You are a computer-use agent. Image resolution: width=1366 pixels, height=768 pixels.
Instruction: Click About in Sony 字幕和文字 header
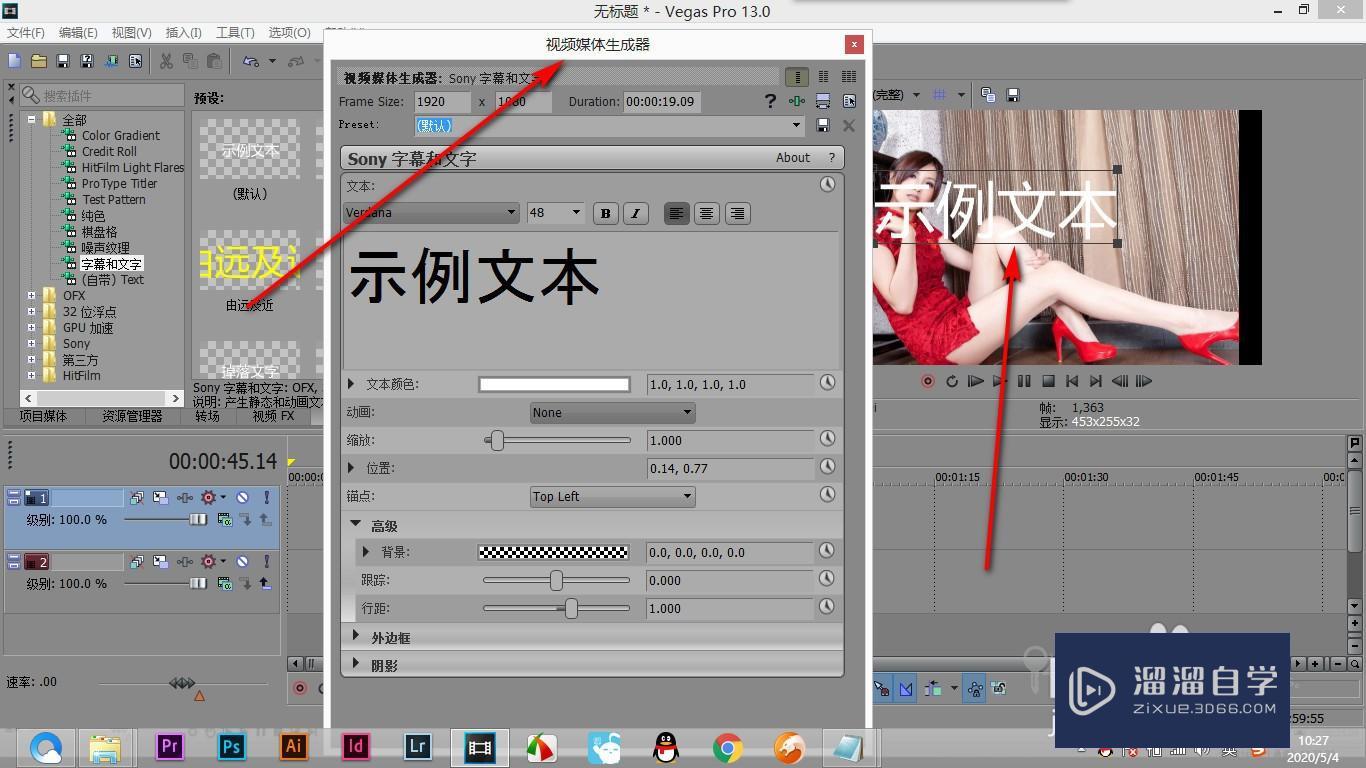pos(793,158)
